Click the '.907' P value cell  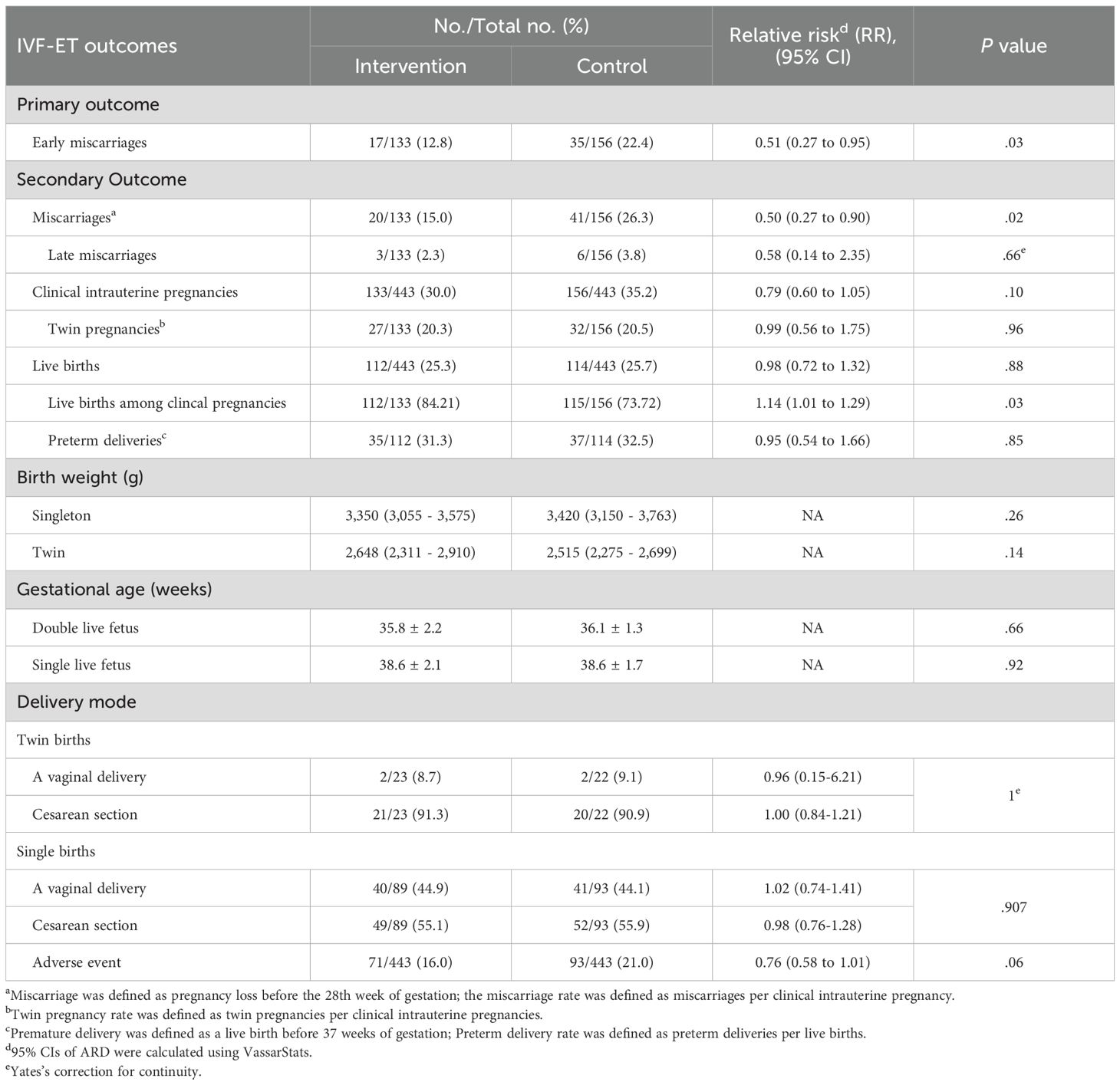(x=1013, y=907)
